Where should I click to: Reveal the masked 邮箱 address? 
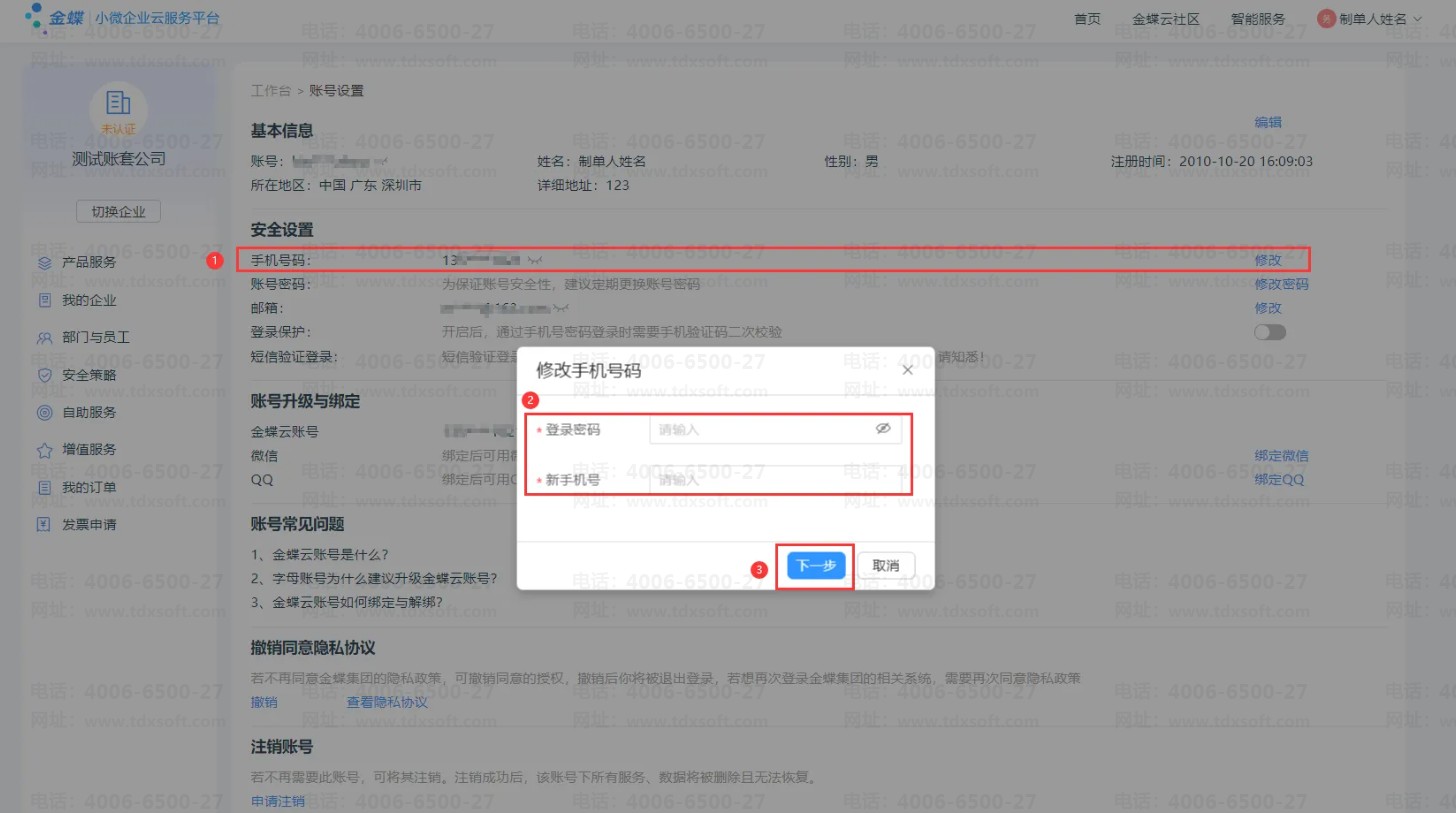pos(561,308)
